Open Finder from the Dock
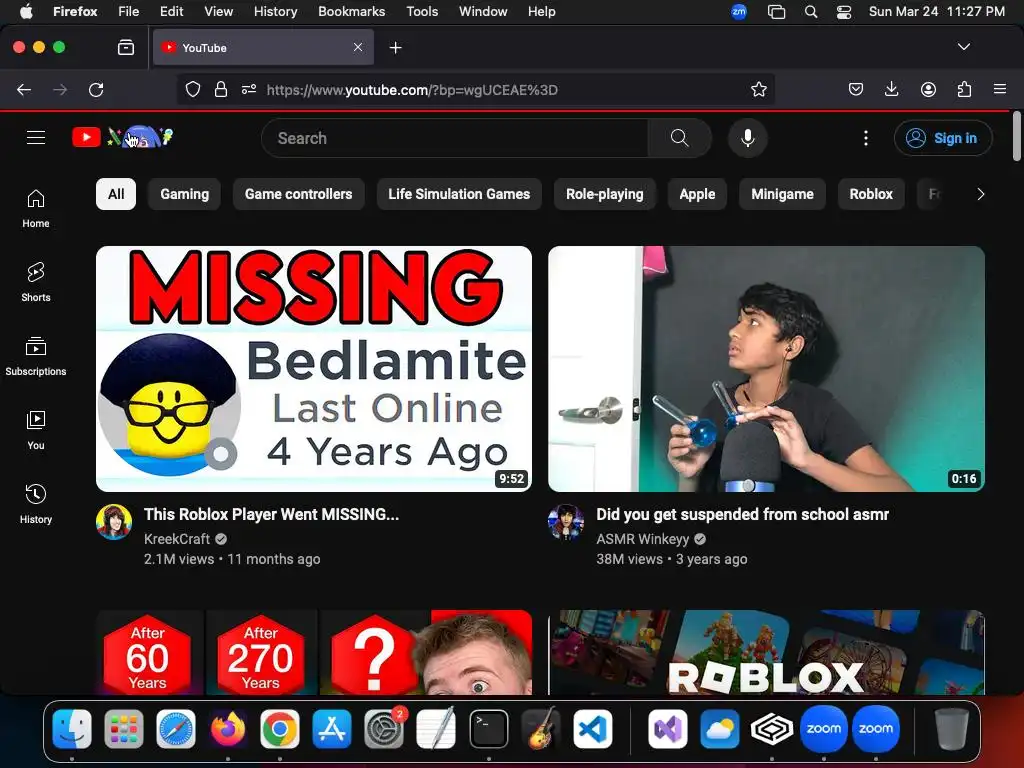The width and height of the screenshot is (1024, 768). [x=72, y=728]
